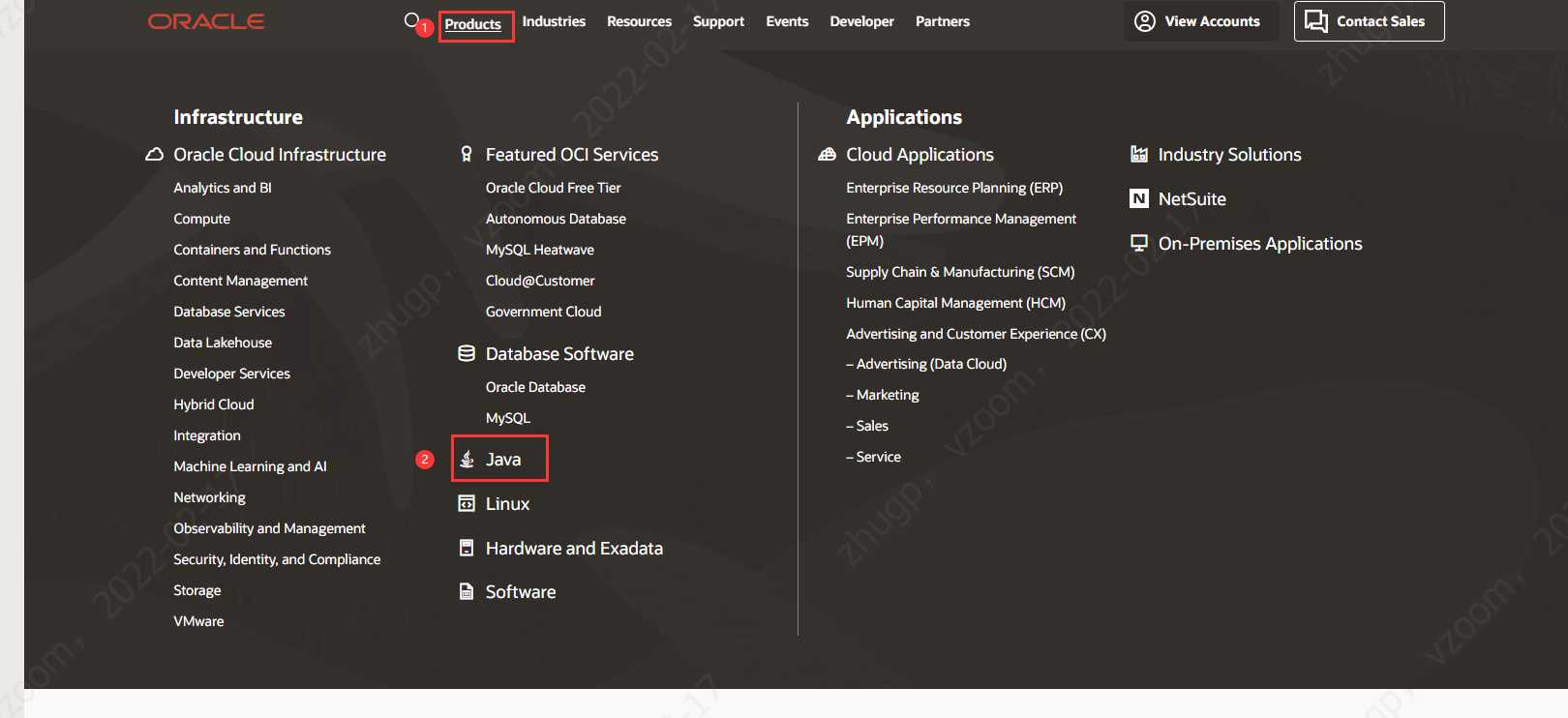Open Observability and Management
1568x718 pixels.
[x=270, y=528]
